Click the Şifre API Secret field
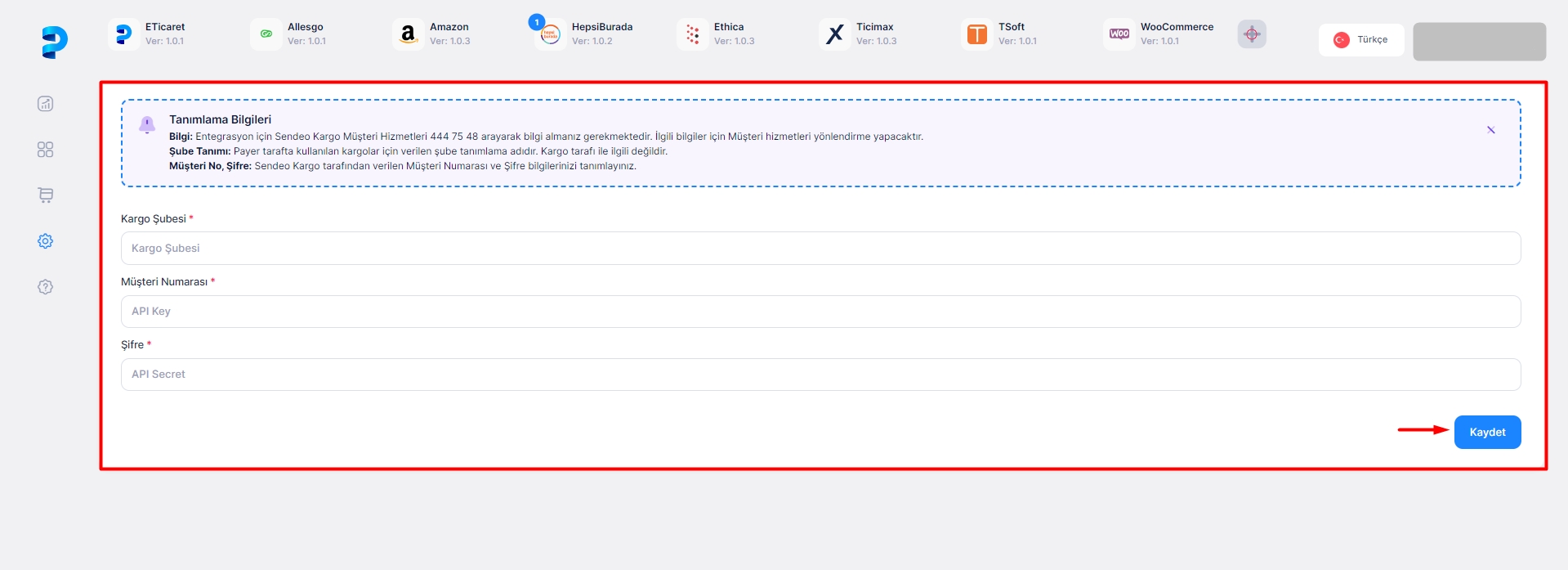The image size is (1568, 570). point(820,375)
